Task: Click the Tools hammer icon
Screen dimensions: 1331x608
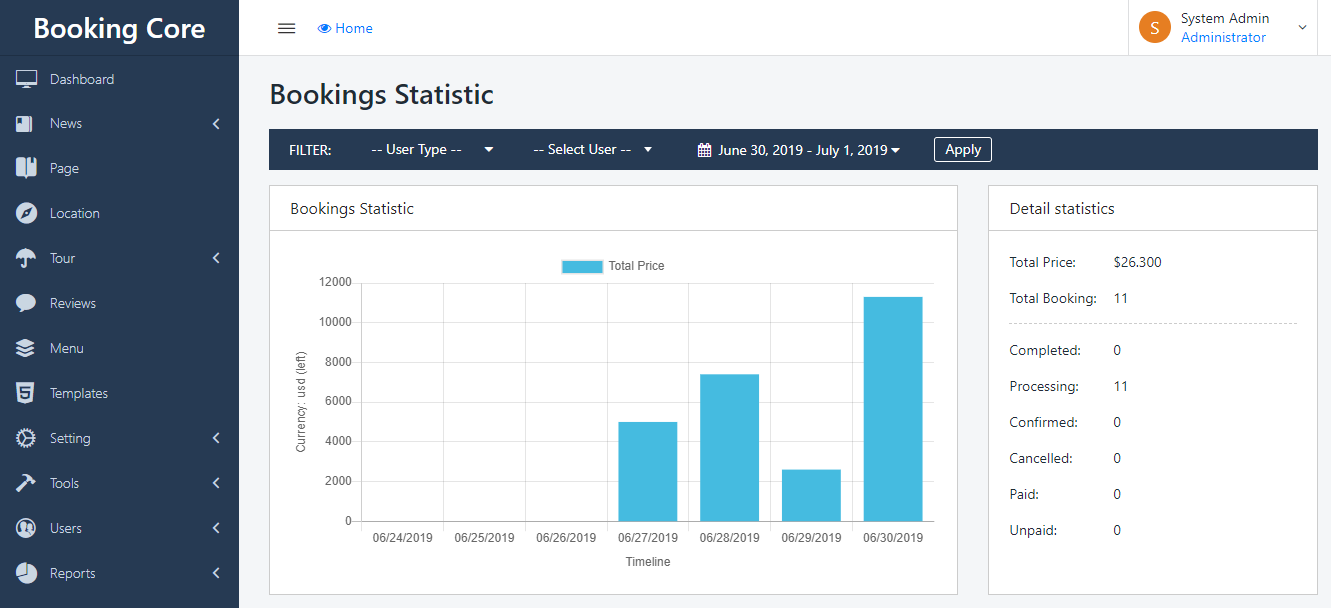Action: click(26, 483)
